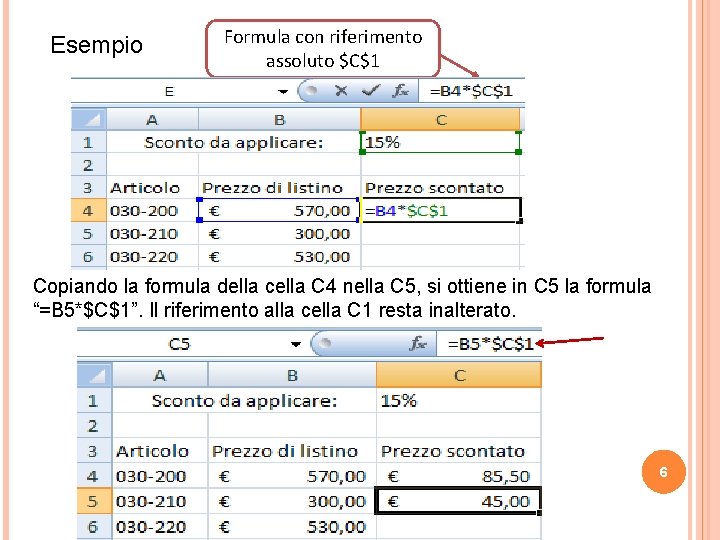Click cell 030-220 in the C5 sheet

pyautogui.click(x=160, y=526)
